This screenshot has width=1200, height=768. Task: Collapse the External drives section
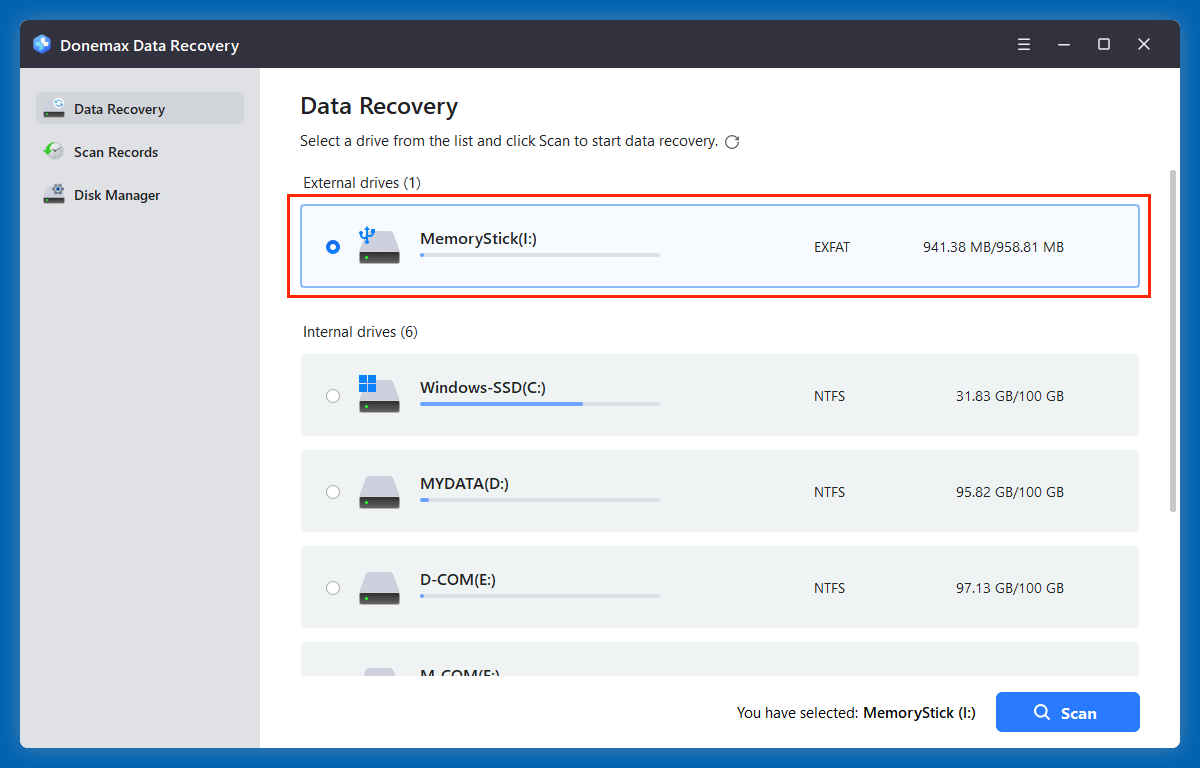(361, 182)
